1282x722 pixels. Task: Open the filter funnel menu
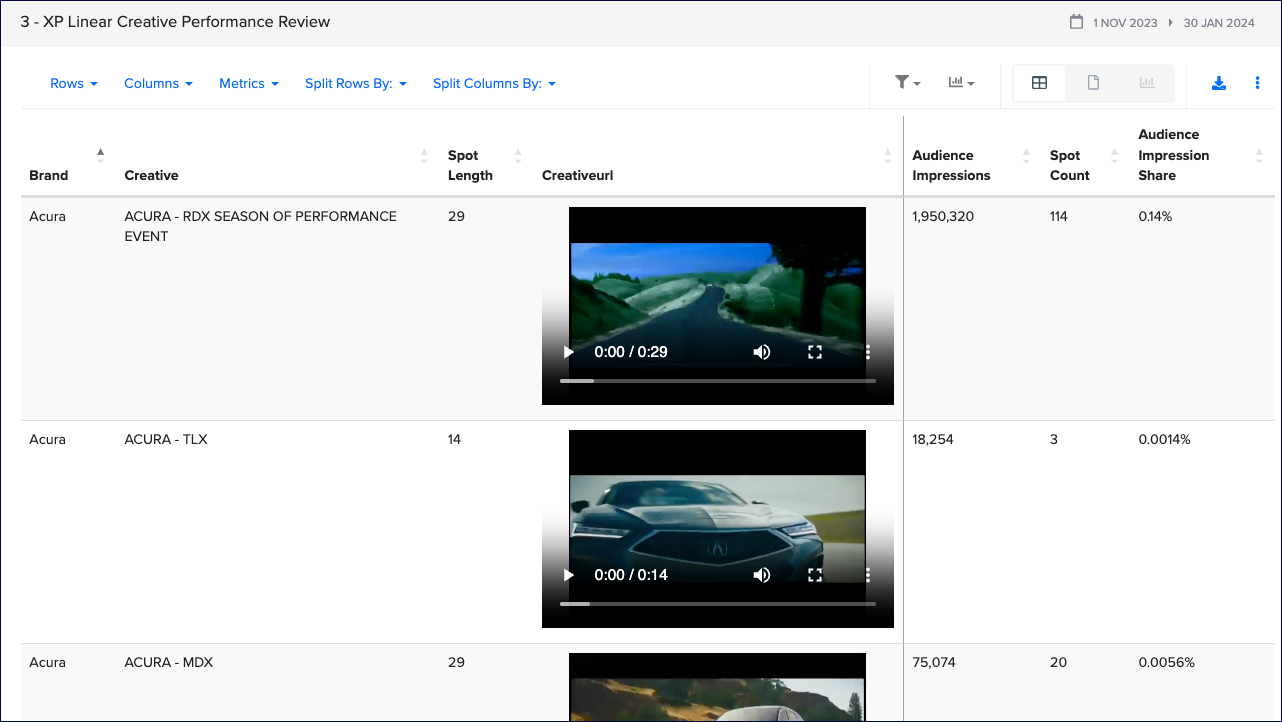pos(907,83)
